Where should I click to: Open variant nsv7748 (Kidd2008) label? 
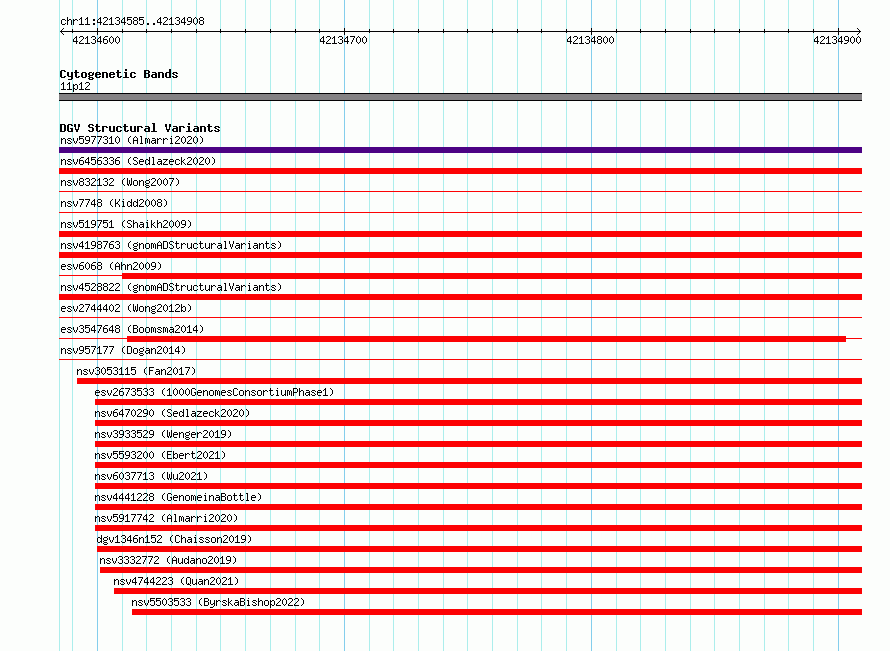(x=114, y=203)
